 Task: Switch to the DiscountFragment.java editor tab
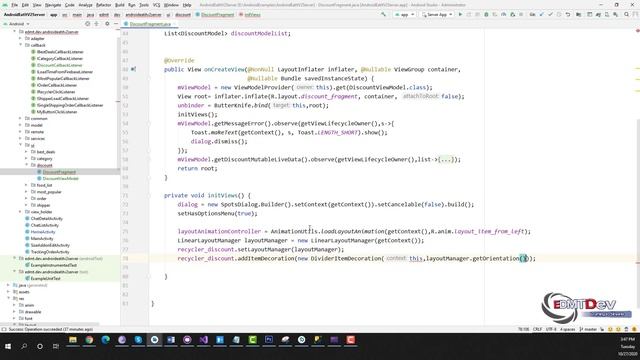(150, 24)
